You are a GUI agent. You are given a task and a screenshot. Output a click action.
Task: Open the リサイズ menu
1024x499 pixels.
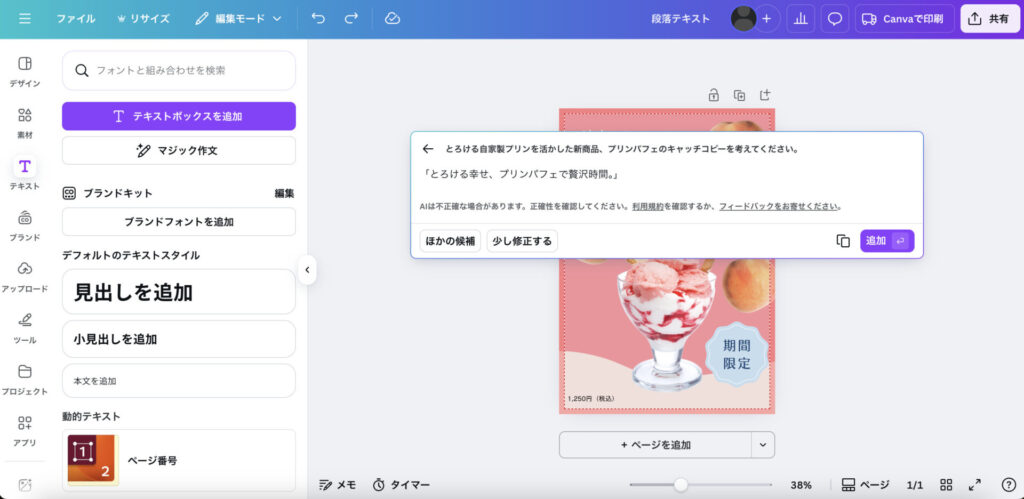[143, 18]
